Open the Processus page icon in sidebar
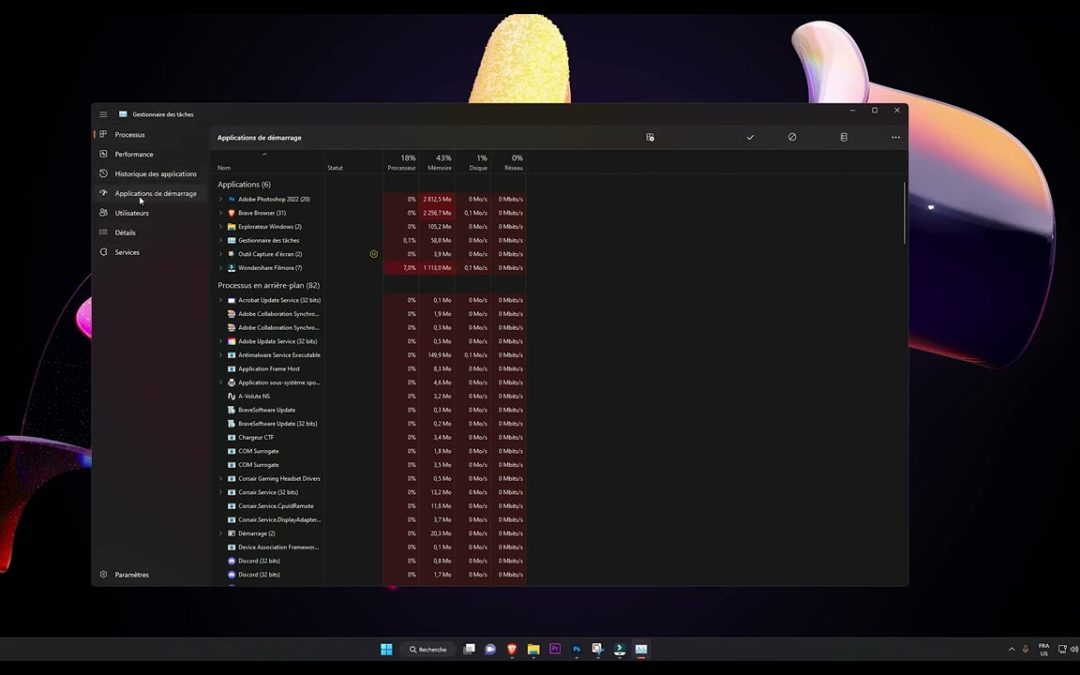Image resolution: width=1080 pixels, height=675 pixels. 103,134
